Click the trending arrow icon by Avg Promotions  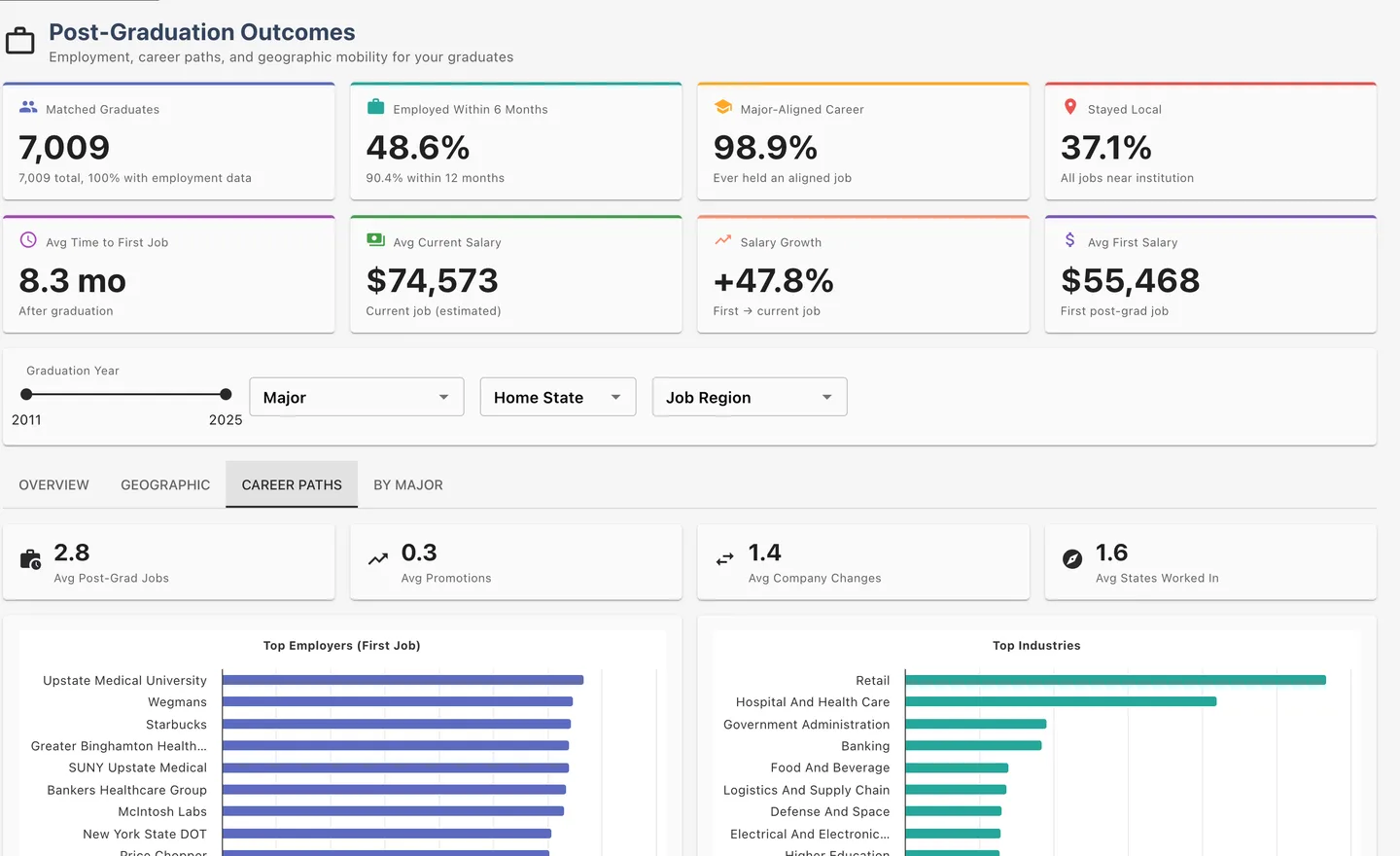pos(378,559)
